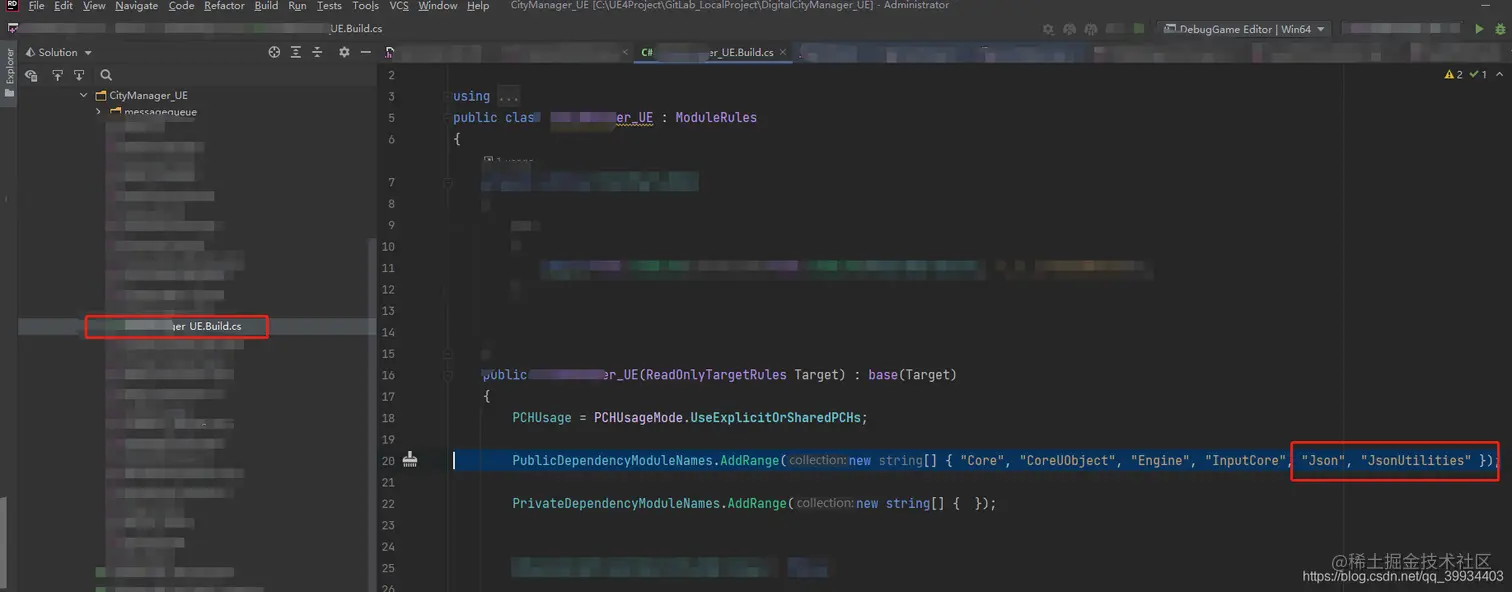
Task: Run the project with the green Play icon
Action: pos(1479,29)
